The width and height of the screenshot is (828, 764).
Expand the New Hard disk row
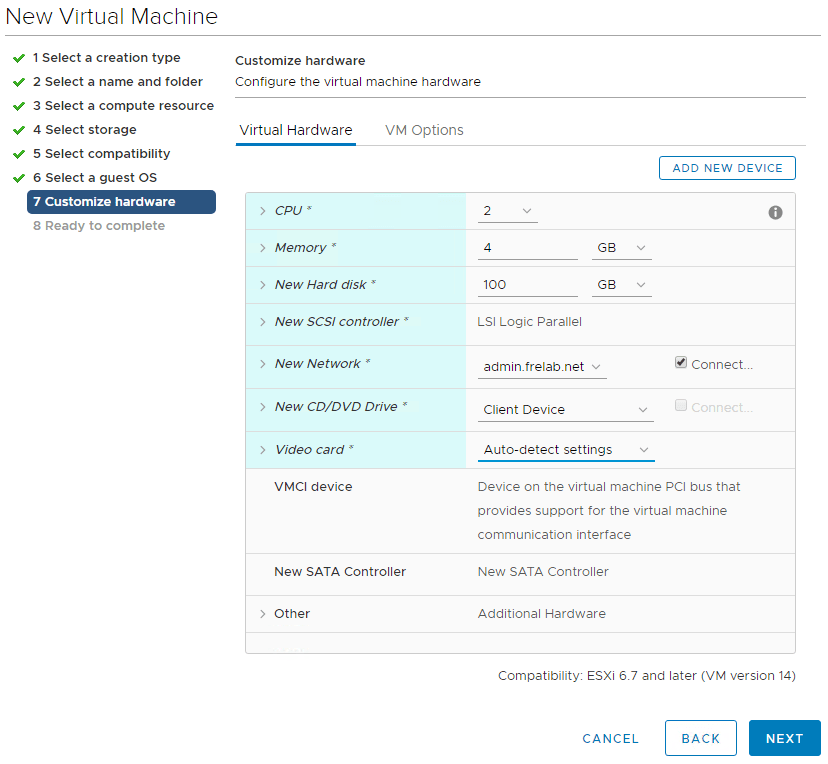pos(262,285)
